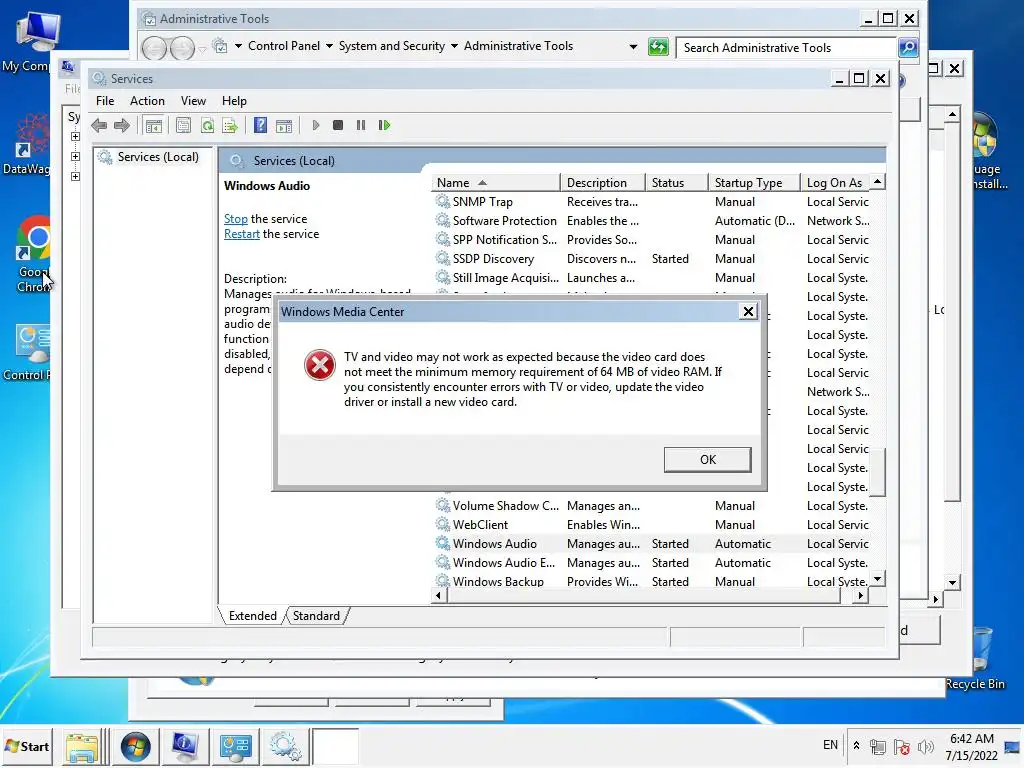Screen dimensions: 1024x768
Task: Select the Software Protection service
Action: 651,221
